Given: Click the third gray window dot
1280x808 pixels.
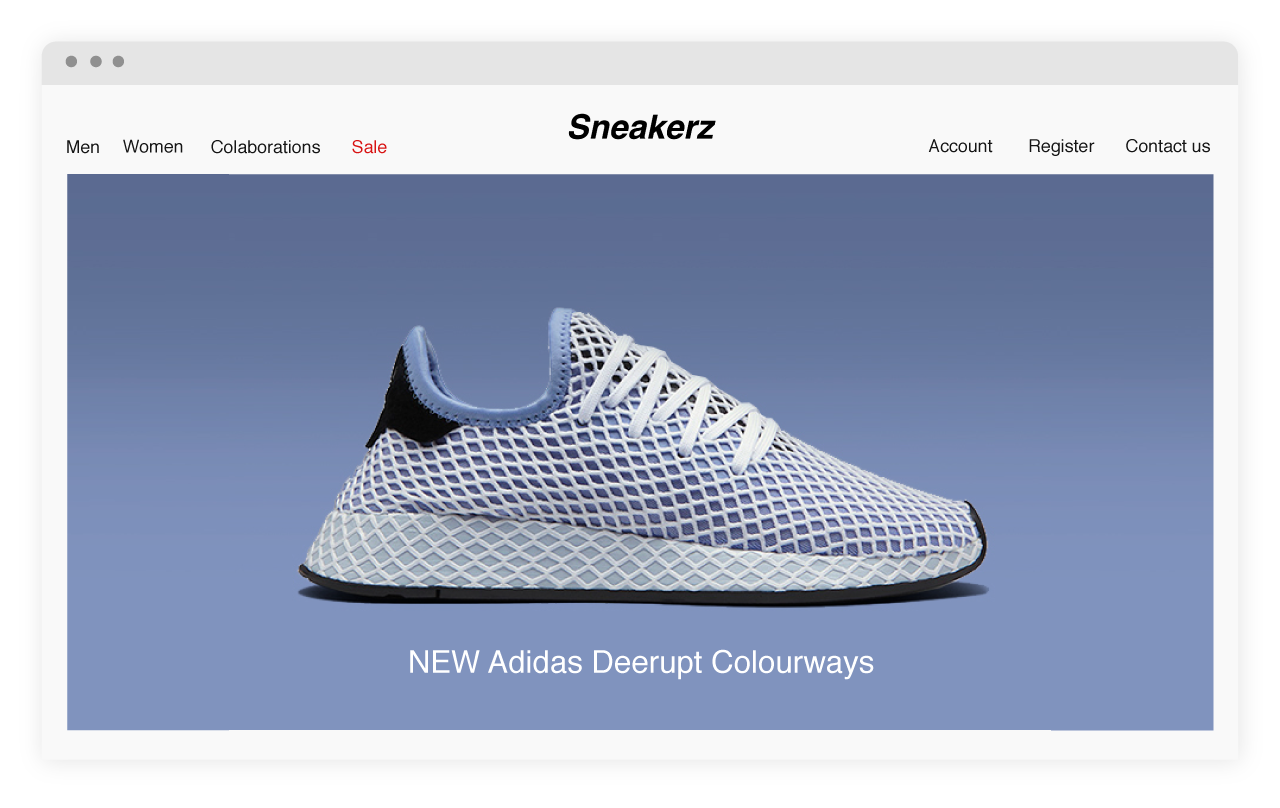Looking at the screenshot, I should pyautogui.click(x=118, y=62).
